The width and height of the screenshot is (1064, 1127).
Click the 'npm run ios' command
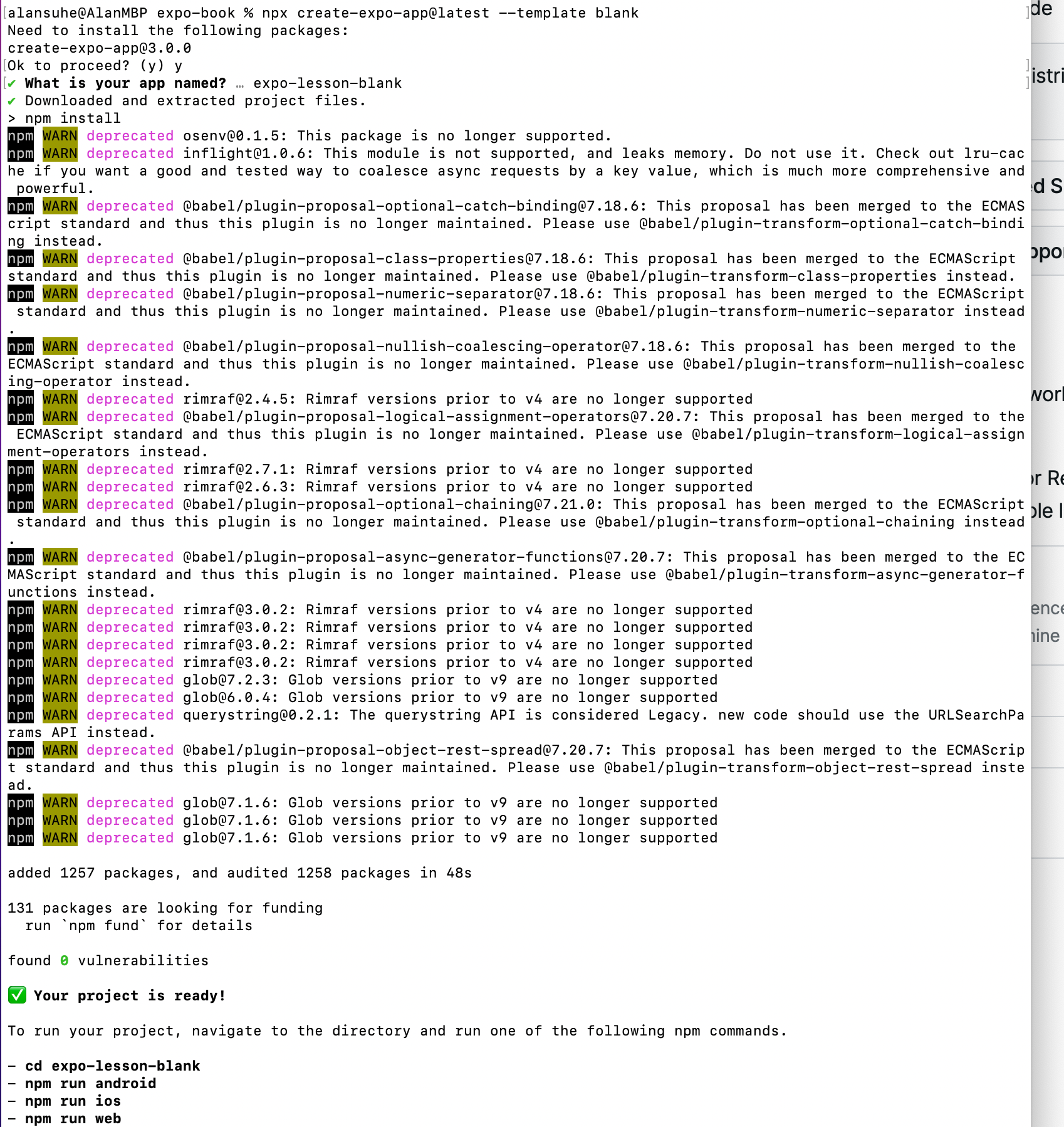(73, 1101)
